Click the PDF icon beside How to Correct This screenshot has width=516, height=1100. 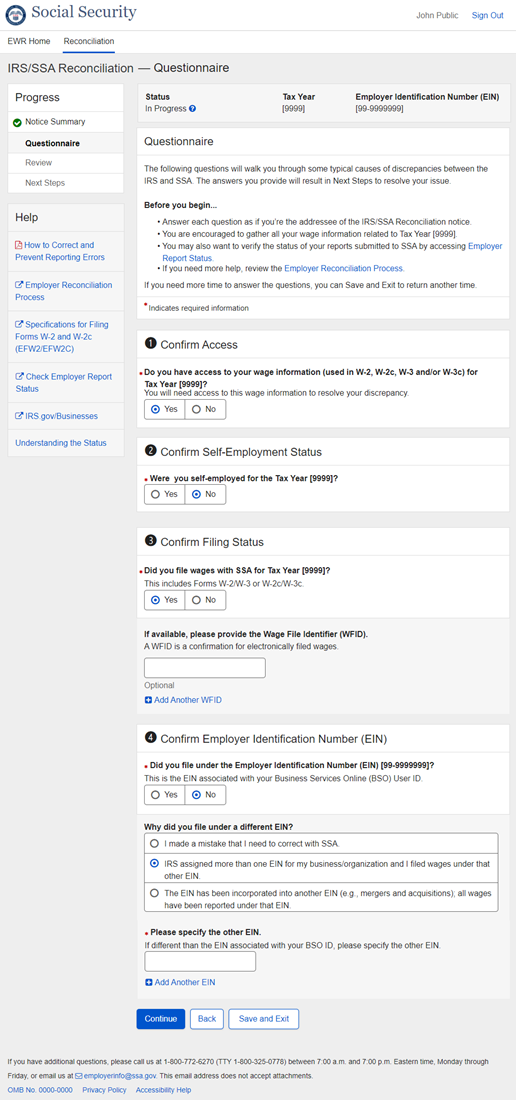click(19, 246)
